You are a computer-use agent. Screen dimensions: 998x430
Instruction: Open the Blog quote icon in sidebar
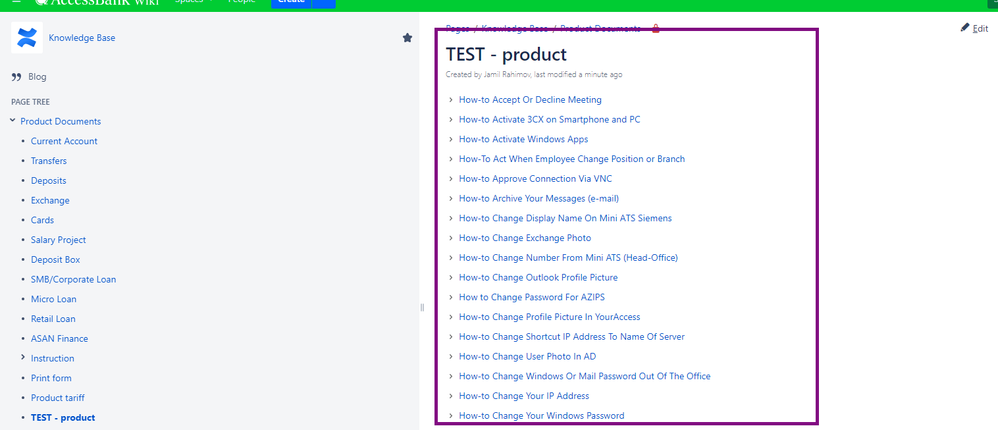coord(16,77)
